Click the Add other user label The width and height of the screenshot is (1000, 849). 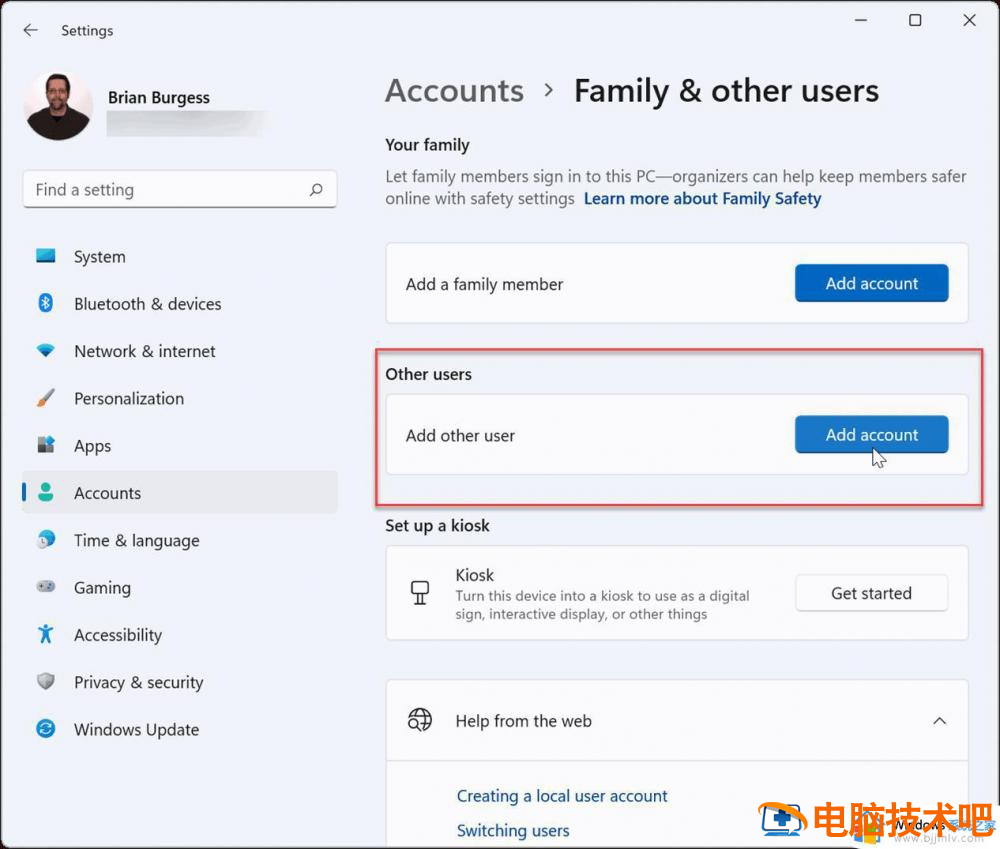point(460,436)
